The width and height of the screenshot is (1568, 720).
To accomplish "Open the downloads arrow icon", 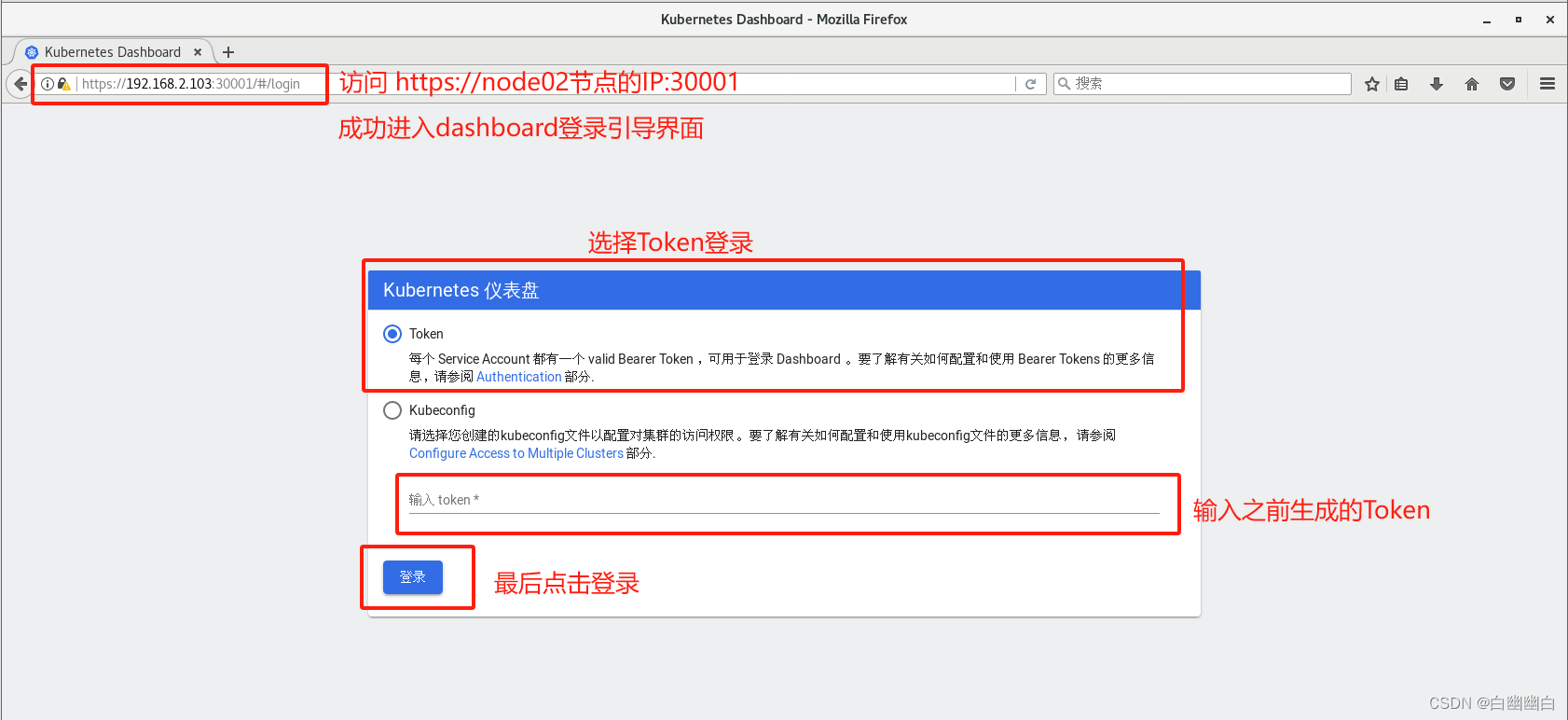I will coord(1437,84).
